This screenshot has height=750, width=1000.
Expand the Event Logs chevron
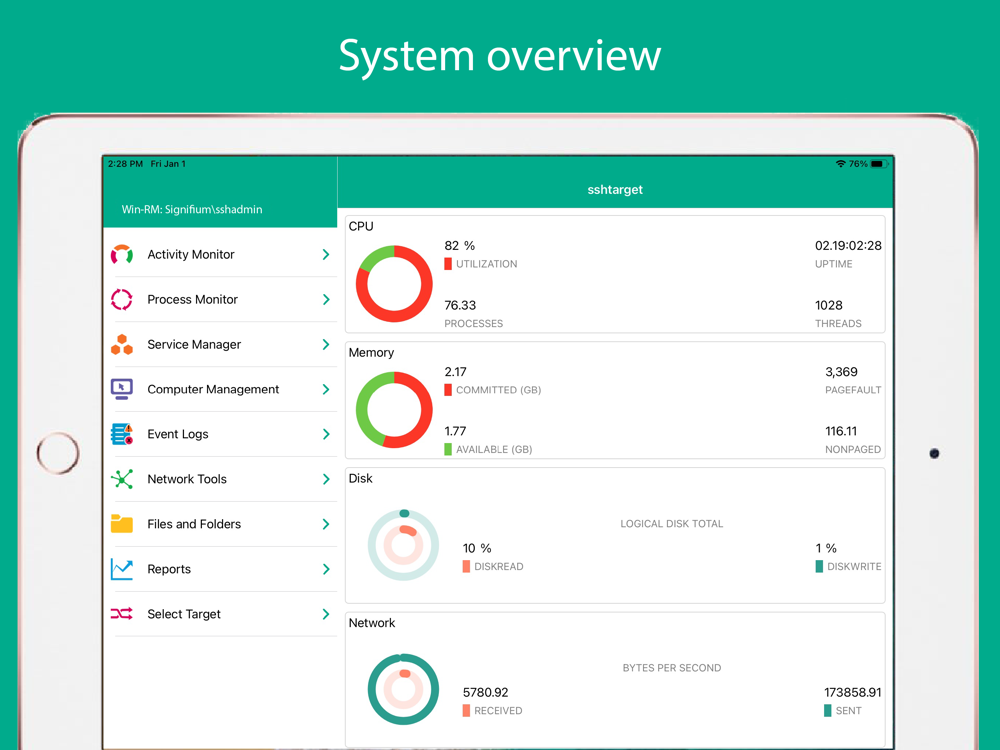(326, 434)
